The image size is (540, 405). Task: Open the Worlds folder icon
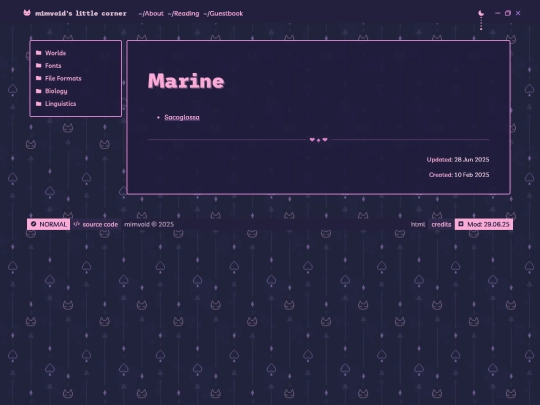pyautogui.click(x=39, y=53)
